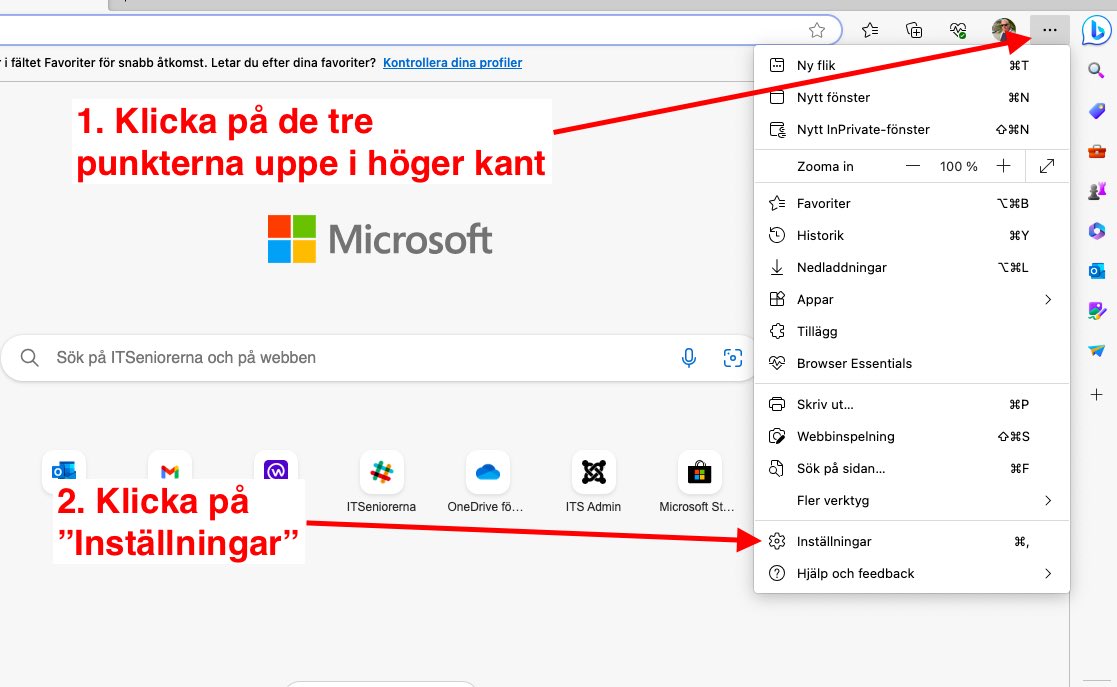Open the sidebar shopping tag icon
Image resolution: width=1117 pixels, height=687 pixels.
[1096, 110]
